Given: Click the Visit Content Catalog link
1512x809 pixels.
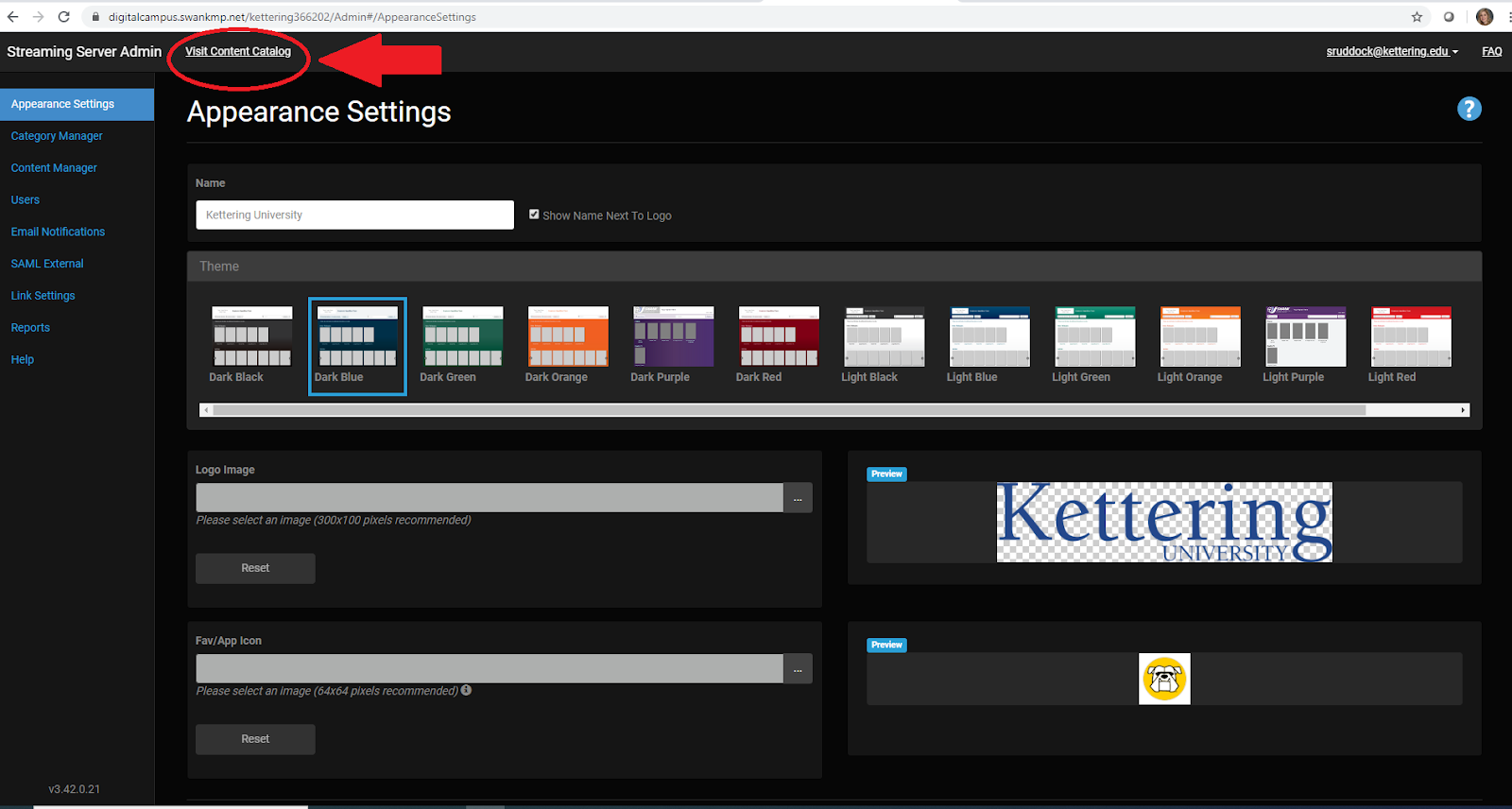Looking at the screenshot, I should (238, 51).
